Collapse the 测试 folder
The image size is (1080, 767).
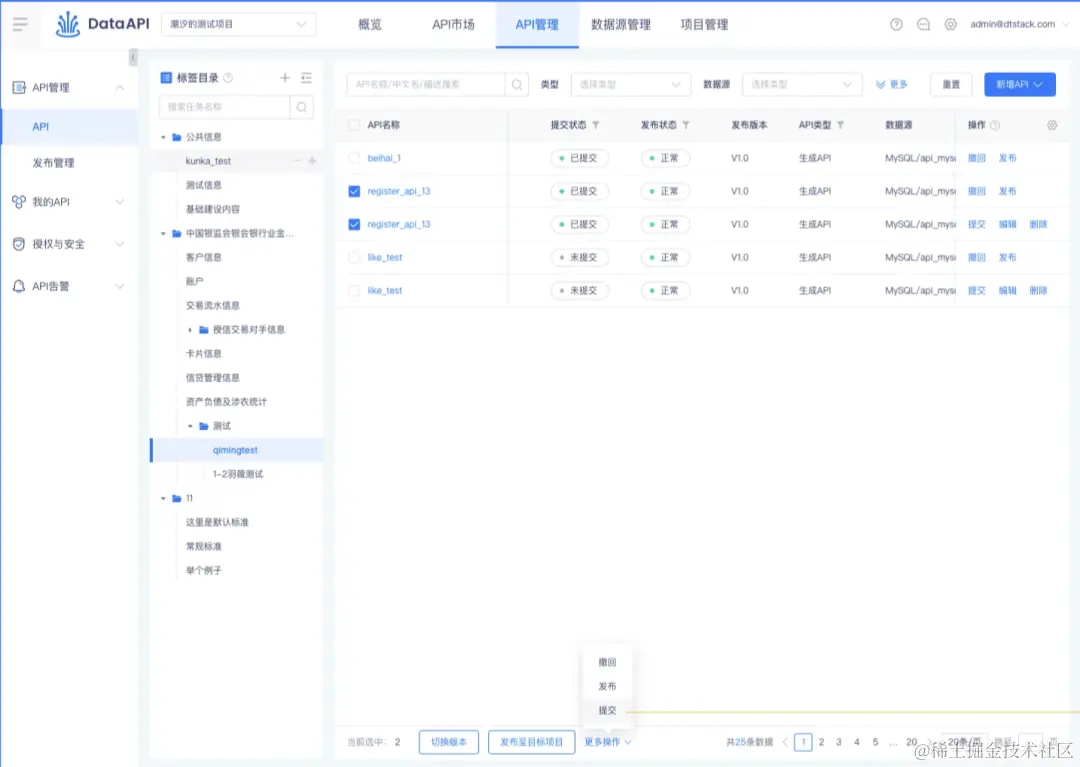pos(190,426)
